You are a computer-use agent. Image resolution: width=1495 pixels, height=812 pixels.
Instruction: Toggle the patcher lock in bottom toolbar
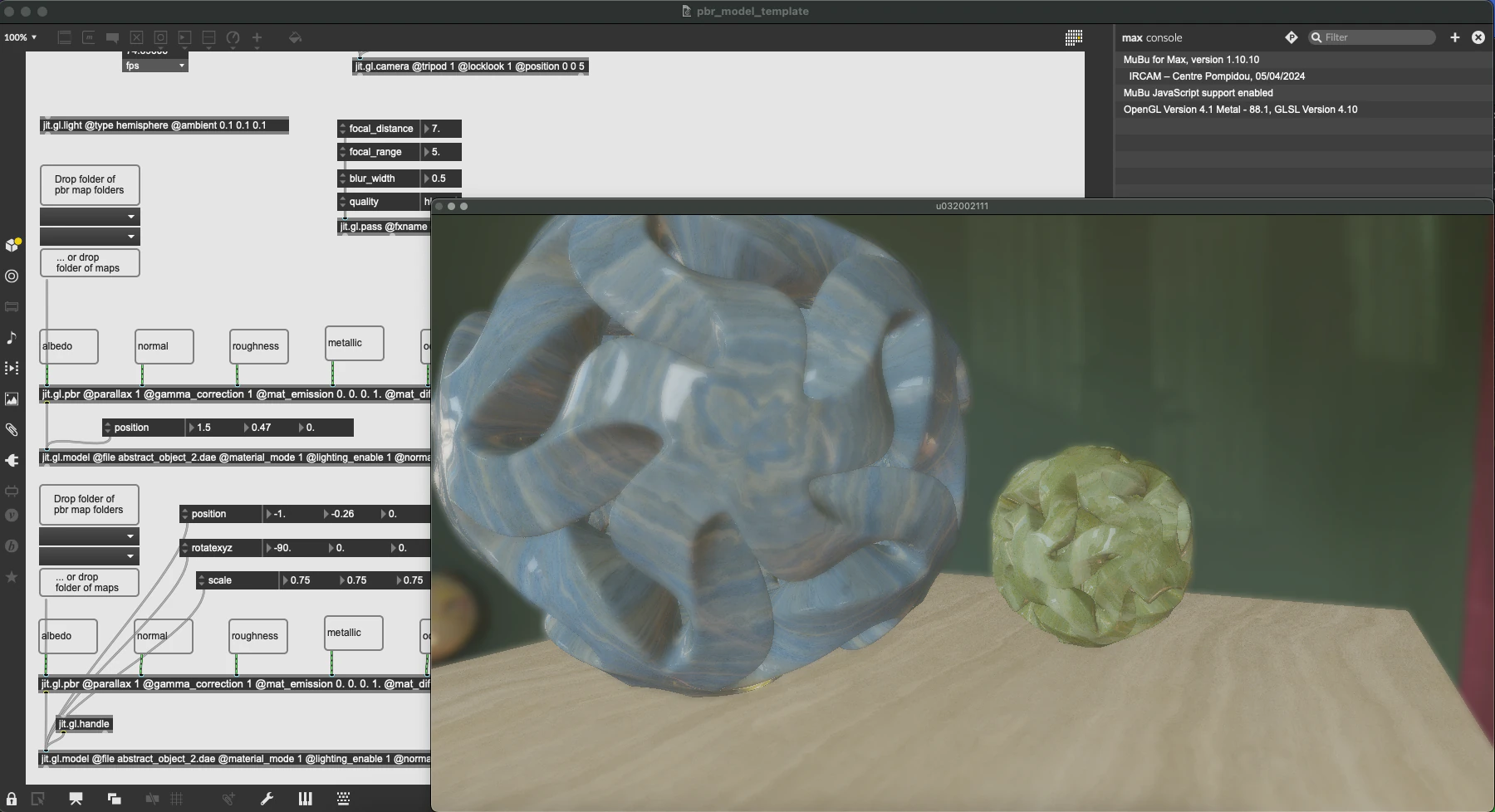pos(12,799)
